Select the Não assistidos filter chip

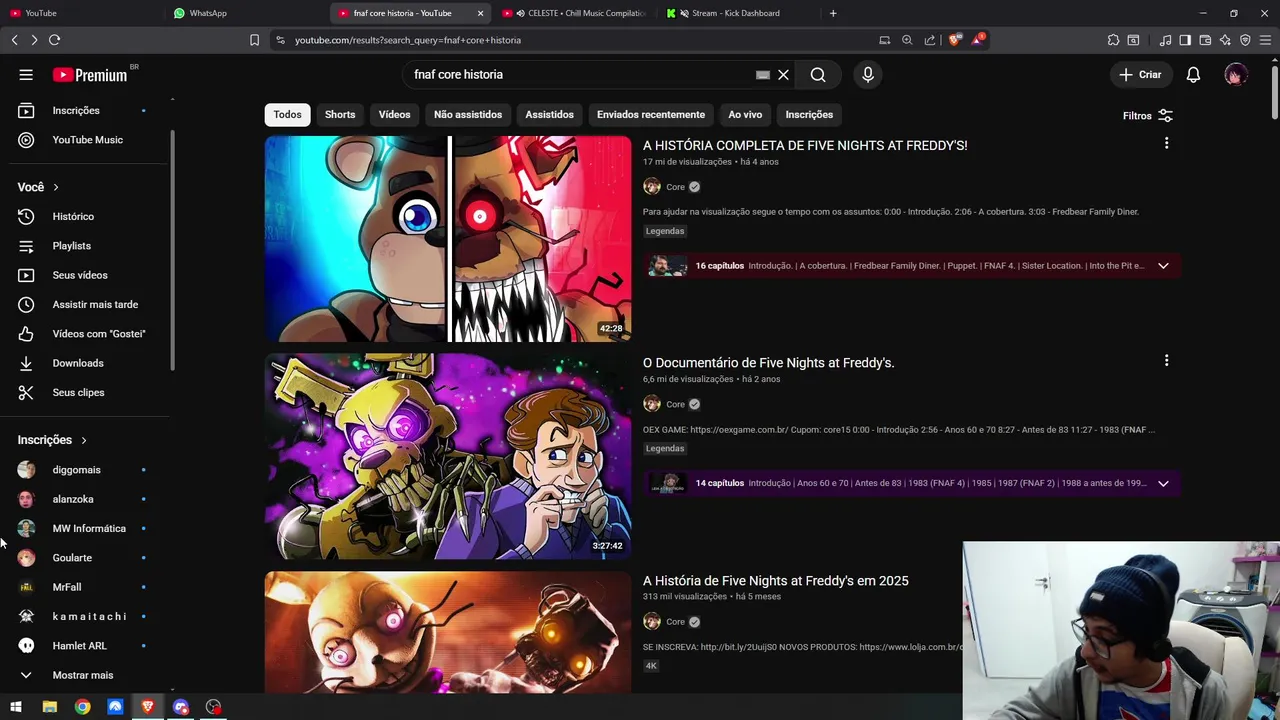(468, 114)
